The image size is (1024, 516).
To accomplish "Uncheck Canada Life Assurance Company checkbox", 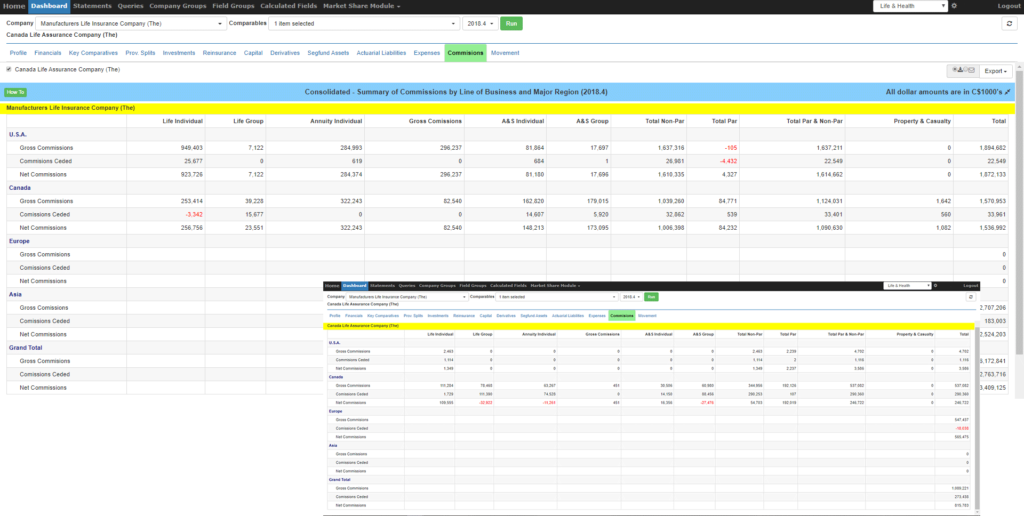I will tap(9, 70).
